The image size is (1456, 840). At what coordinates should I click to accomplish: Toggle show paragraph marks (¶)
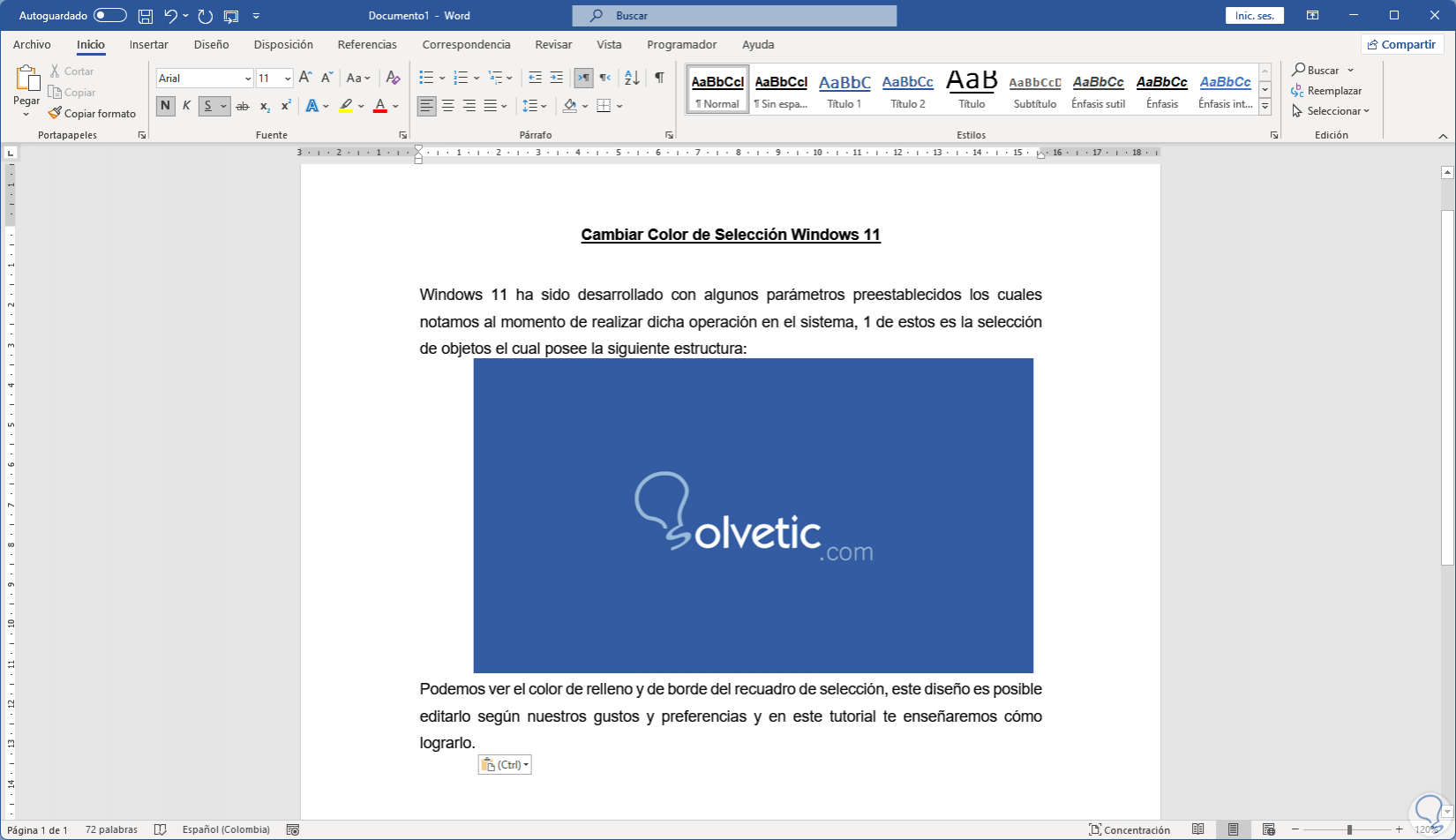click(659, 78)
